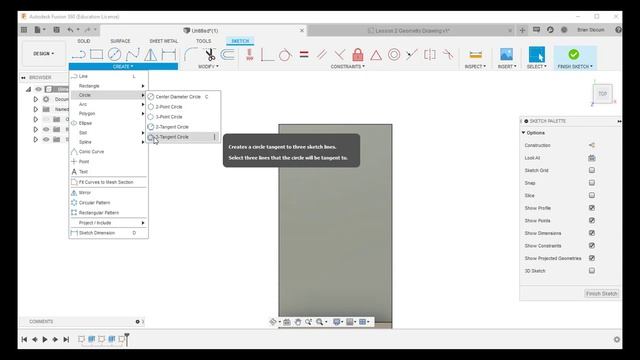Click the Undo arrow
Image resolution: width=640 pixels, height=360 pixels.
(x=71, y=29)
